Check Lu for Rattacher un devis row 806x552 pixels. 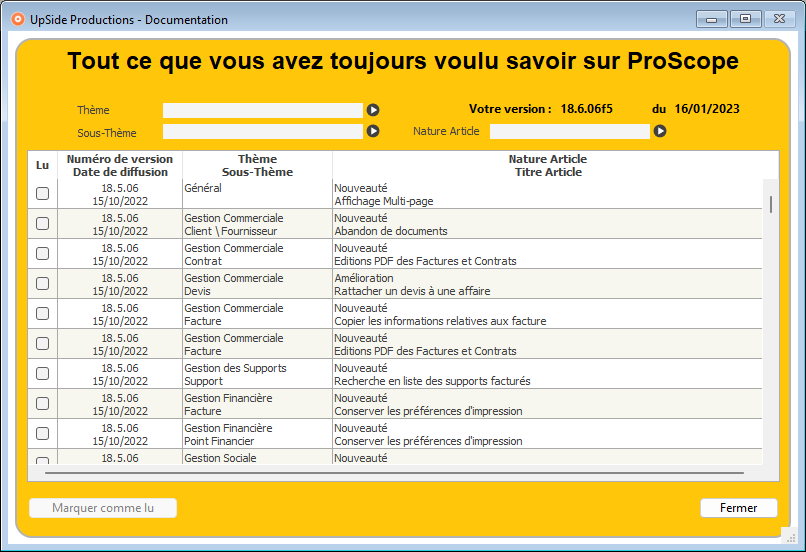click(x=43, y=284)
